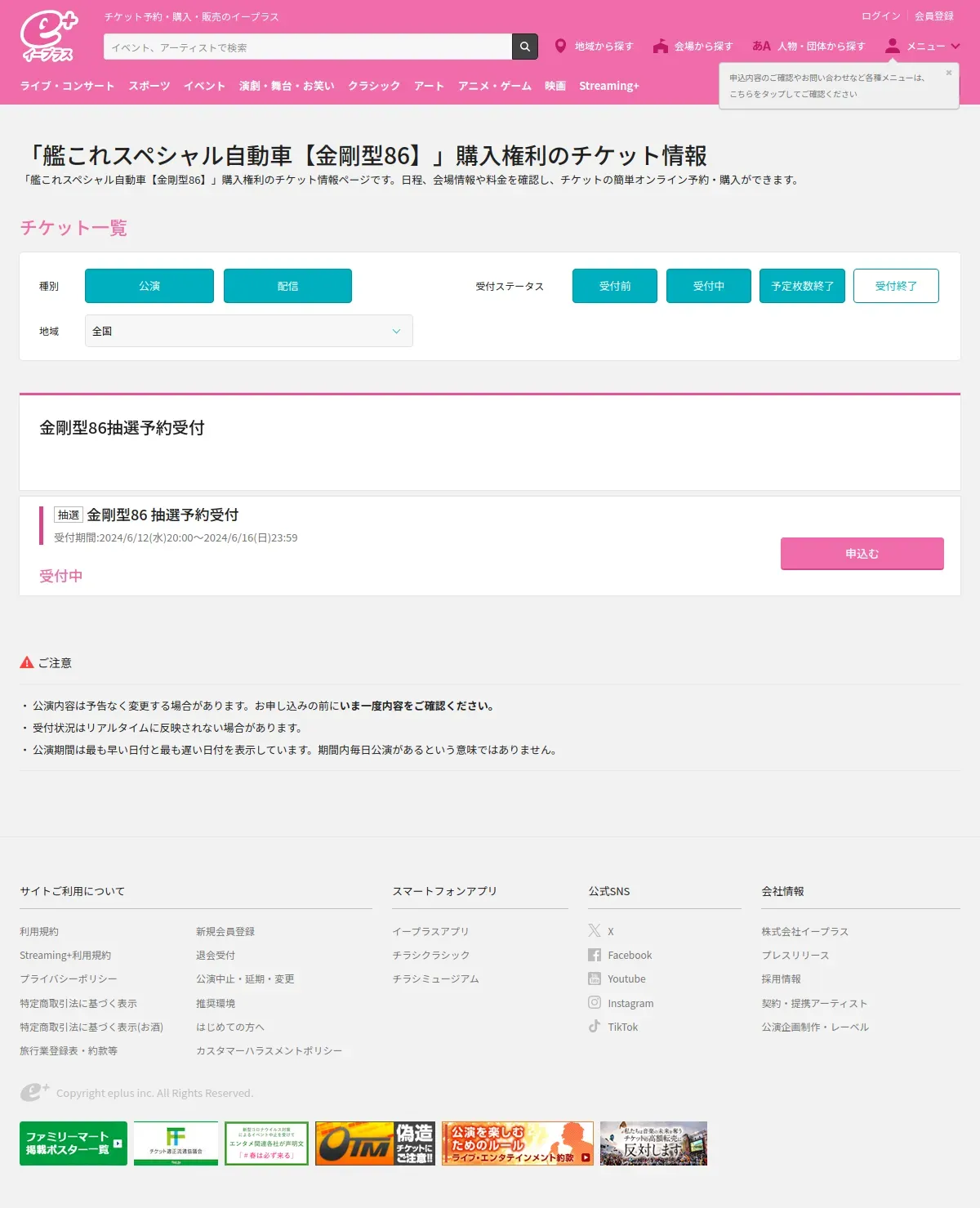Click the 地域から探す link
980x1208 pixels.
[x=604, y=47]
